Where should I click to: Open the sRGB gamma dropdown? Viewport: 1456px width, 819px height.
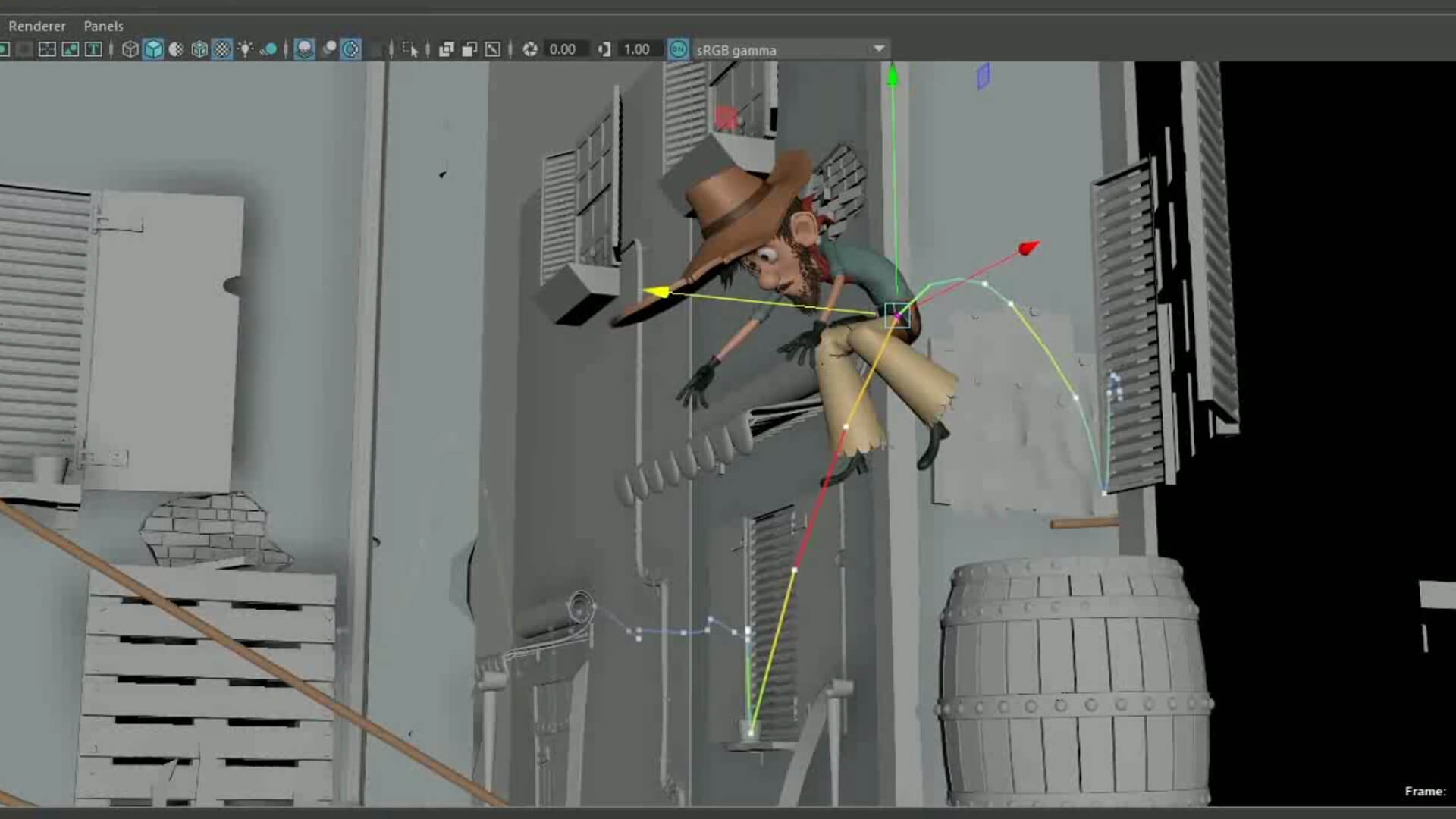click(791, 50)
